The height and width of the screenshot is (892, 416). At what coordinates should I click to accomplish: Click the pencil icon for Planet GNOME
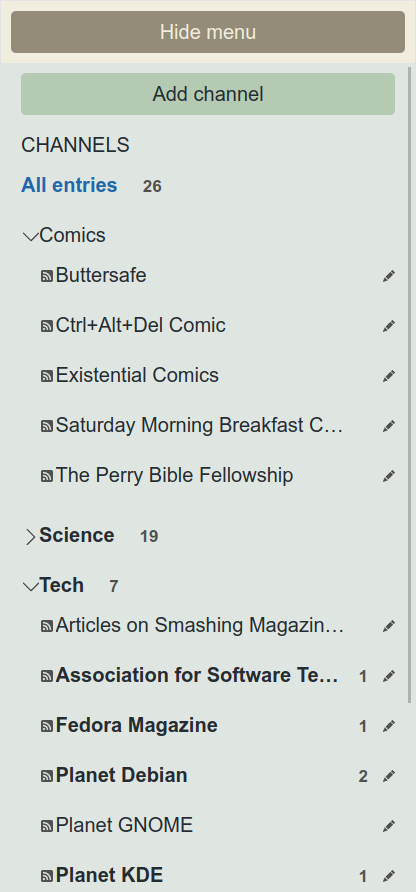[x=389, y=826]
